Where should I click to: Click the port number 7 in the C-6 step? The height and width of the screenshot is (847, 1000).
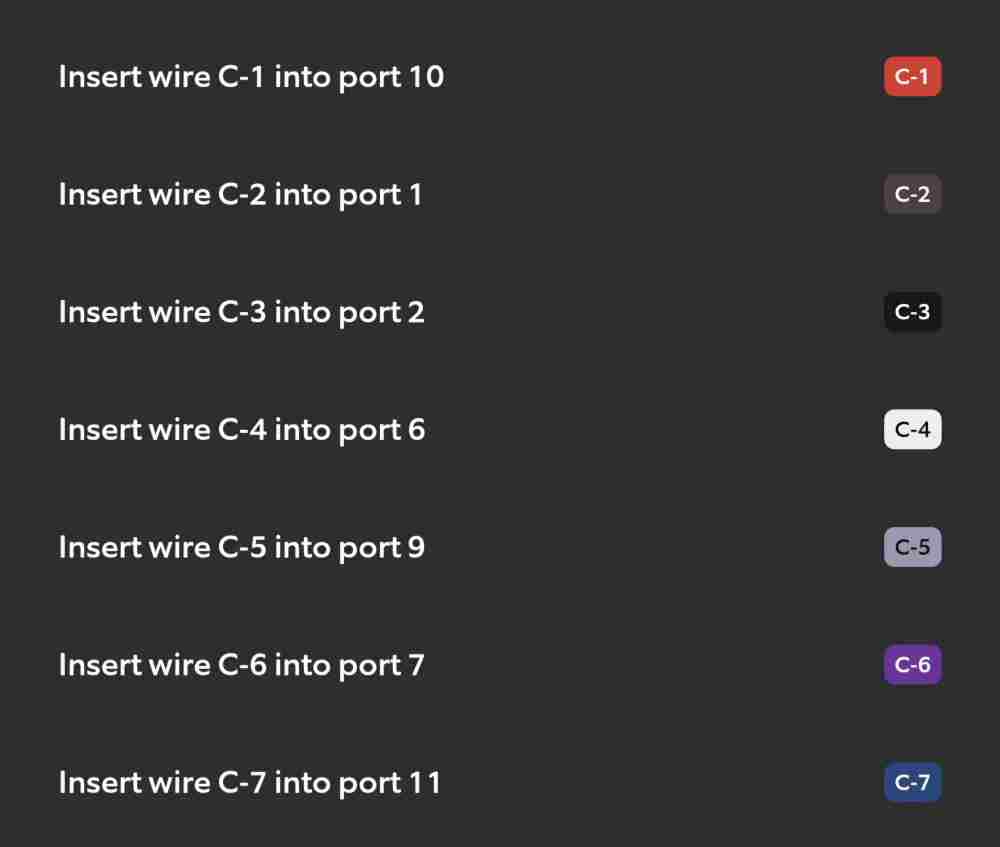click(x=416, y=665)
